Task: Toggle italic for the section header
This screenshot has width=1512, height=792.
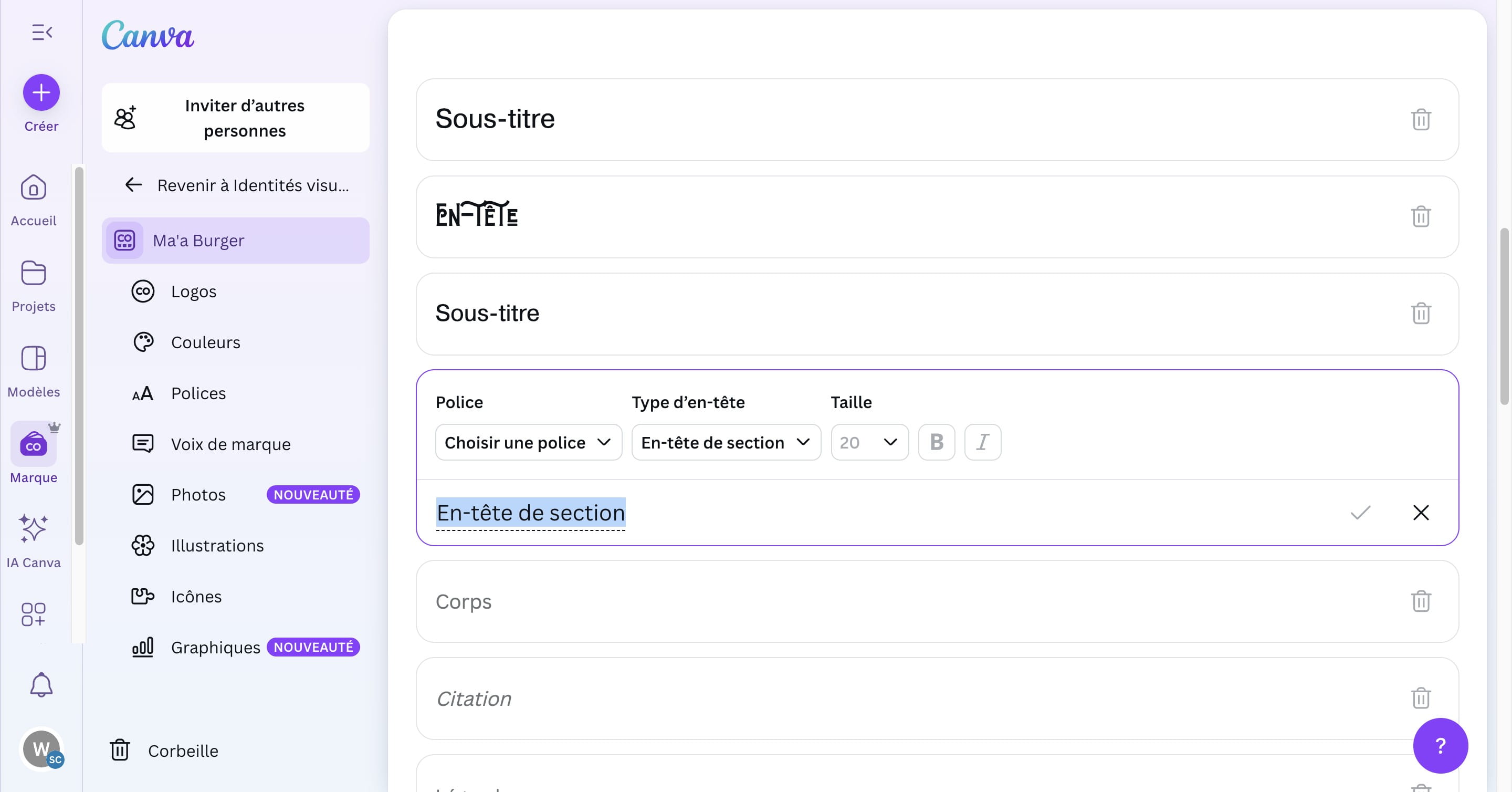Action: [983, 442]
